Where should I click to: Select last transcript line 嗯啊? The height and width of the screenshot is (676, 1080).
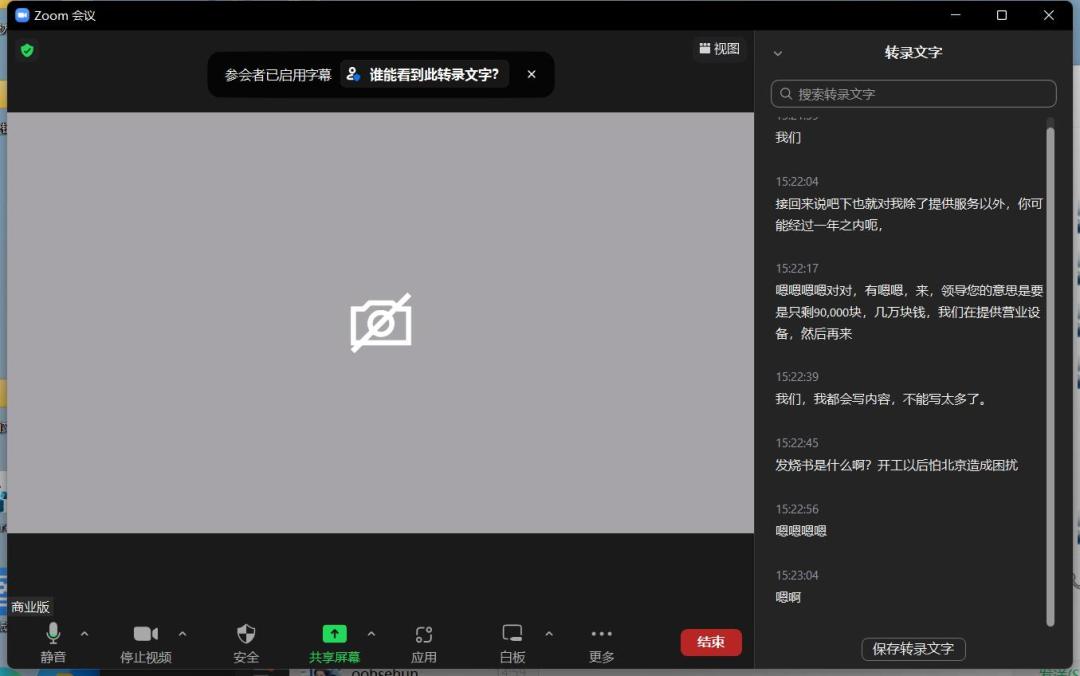tap(788, 597)
